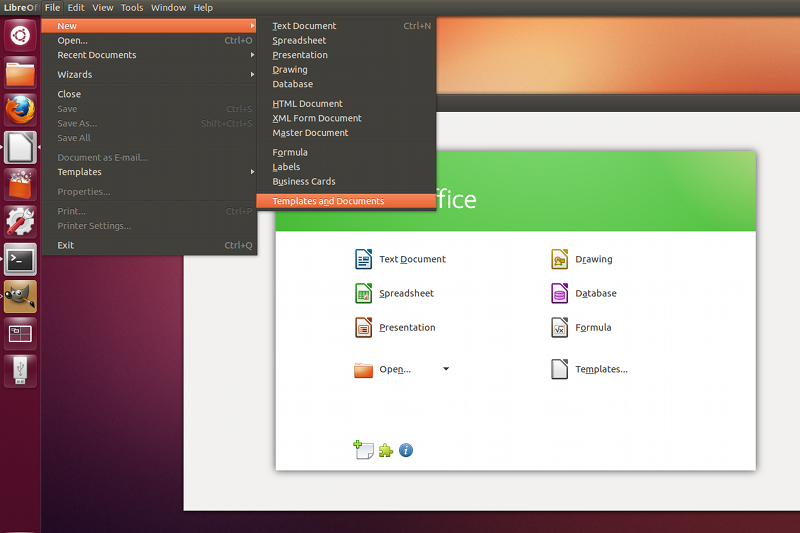Click Formula label in Start Center
800x533 pixels.
pyautogui.click(x=593, y=327)
